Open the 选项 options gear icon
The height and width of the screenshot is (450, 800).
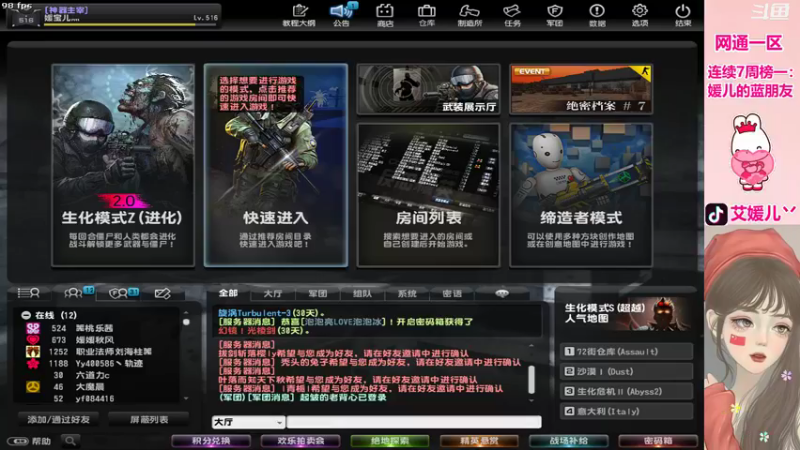[x=640, y=15]
